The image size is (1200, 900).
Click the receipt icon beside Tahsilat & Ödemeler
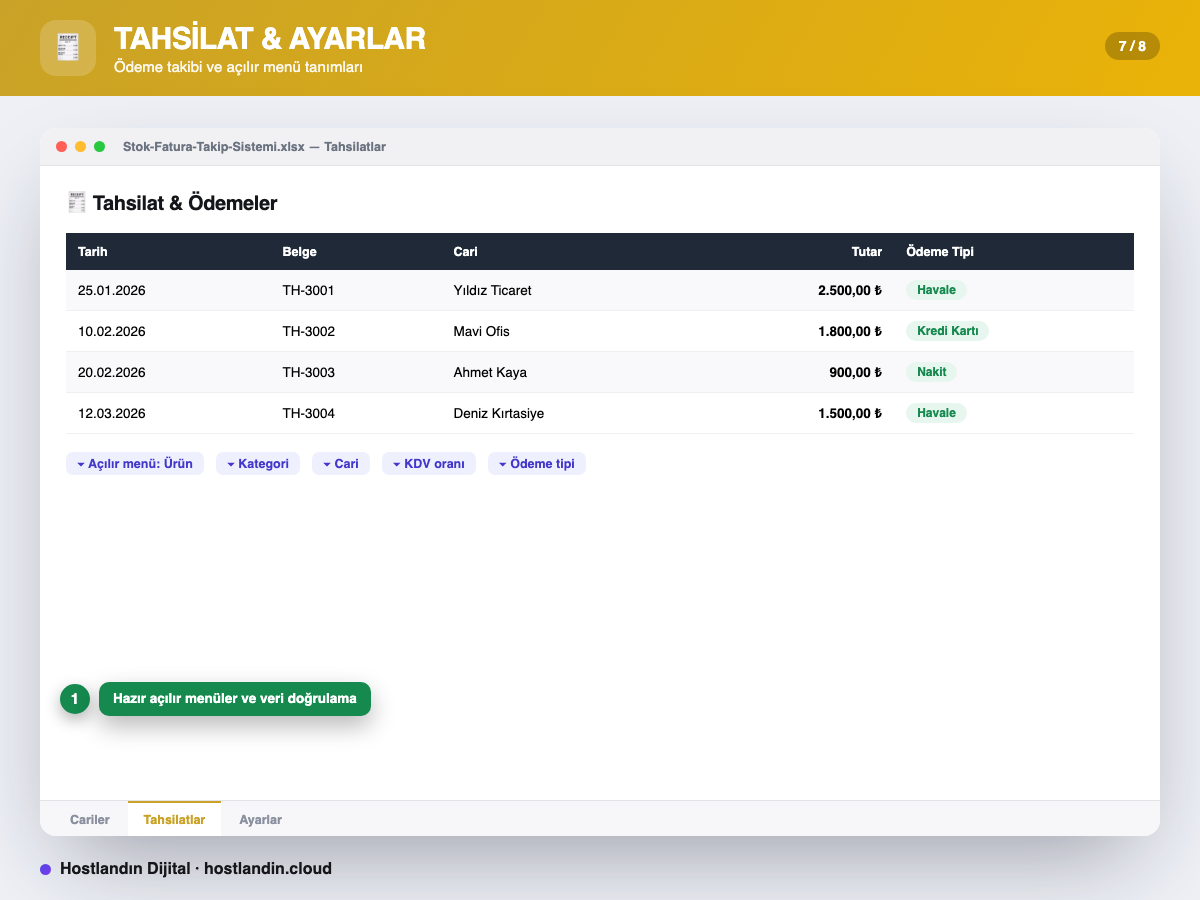[76, 203]
